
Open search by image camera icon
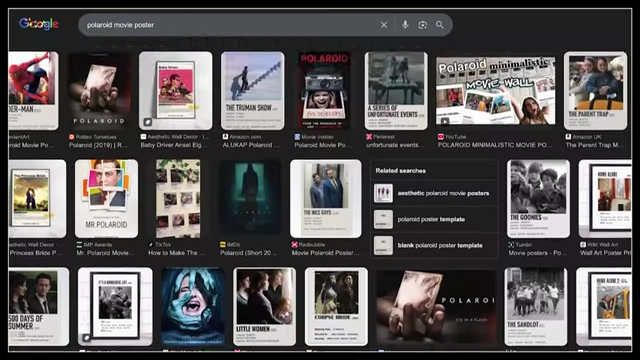point(422,25)
